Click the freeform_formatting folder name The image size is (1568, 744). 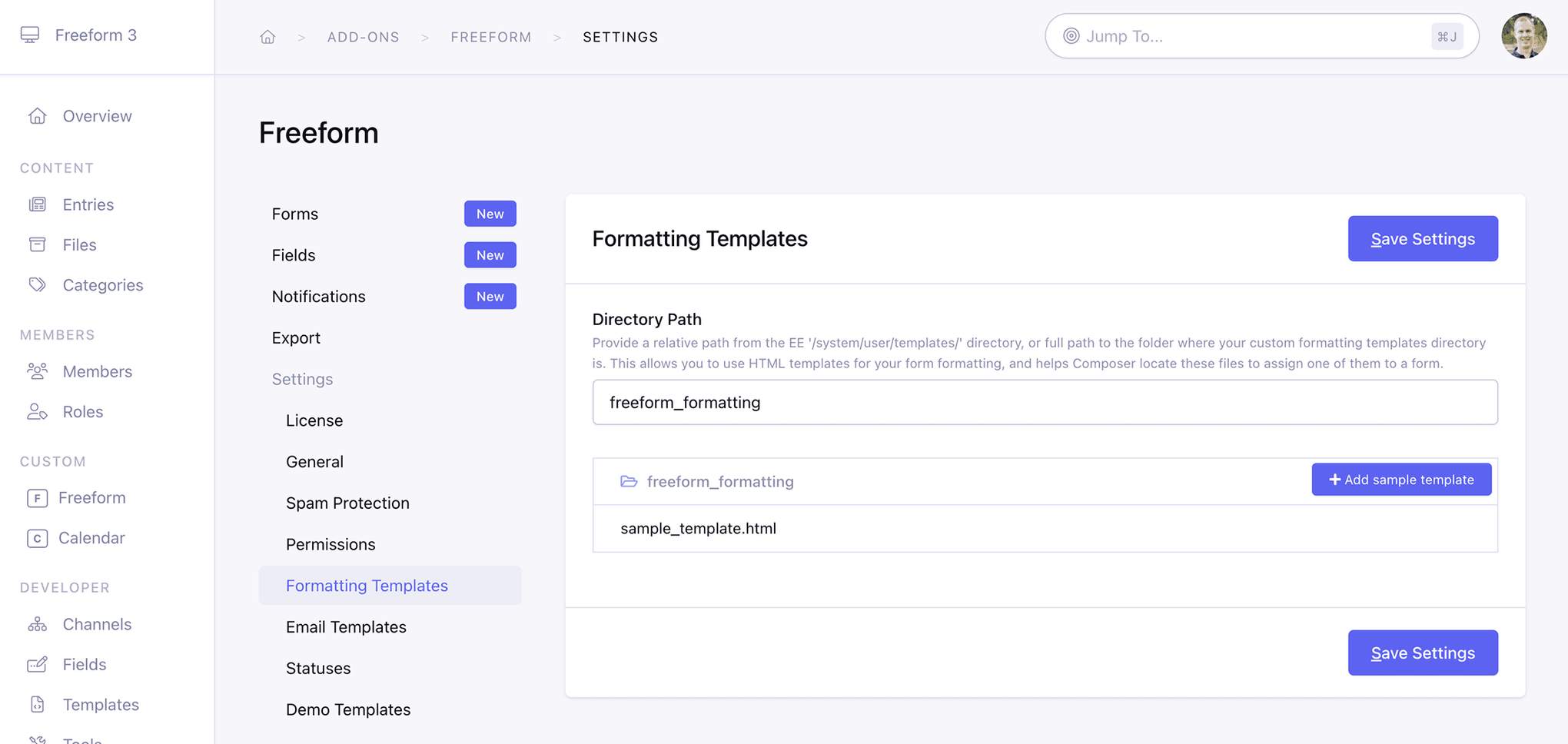click(720, 481)
